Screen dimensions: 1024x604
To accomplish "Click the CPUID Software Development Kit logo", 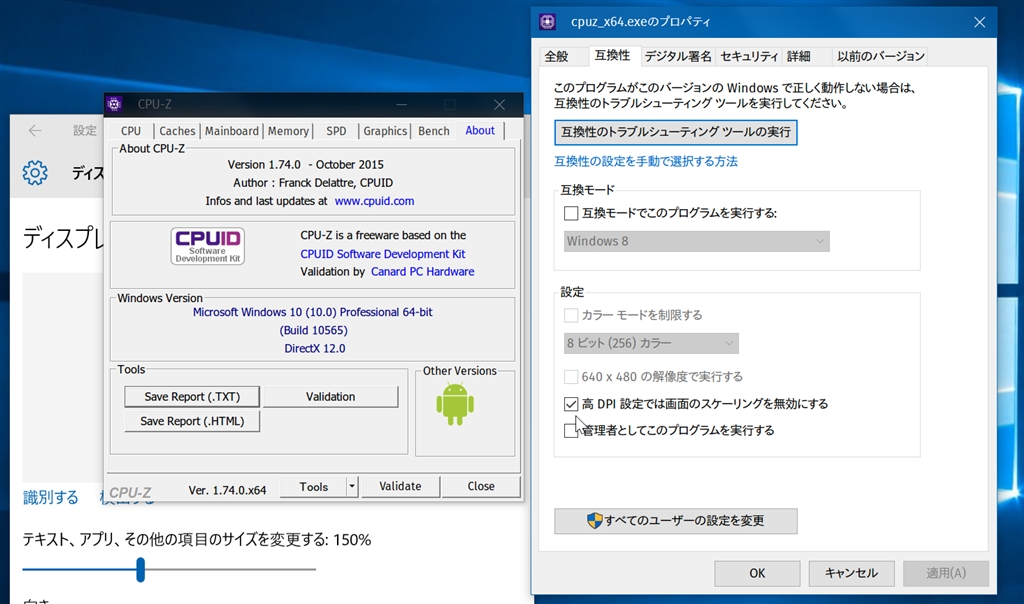I will (208, 246).
